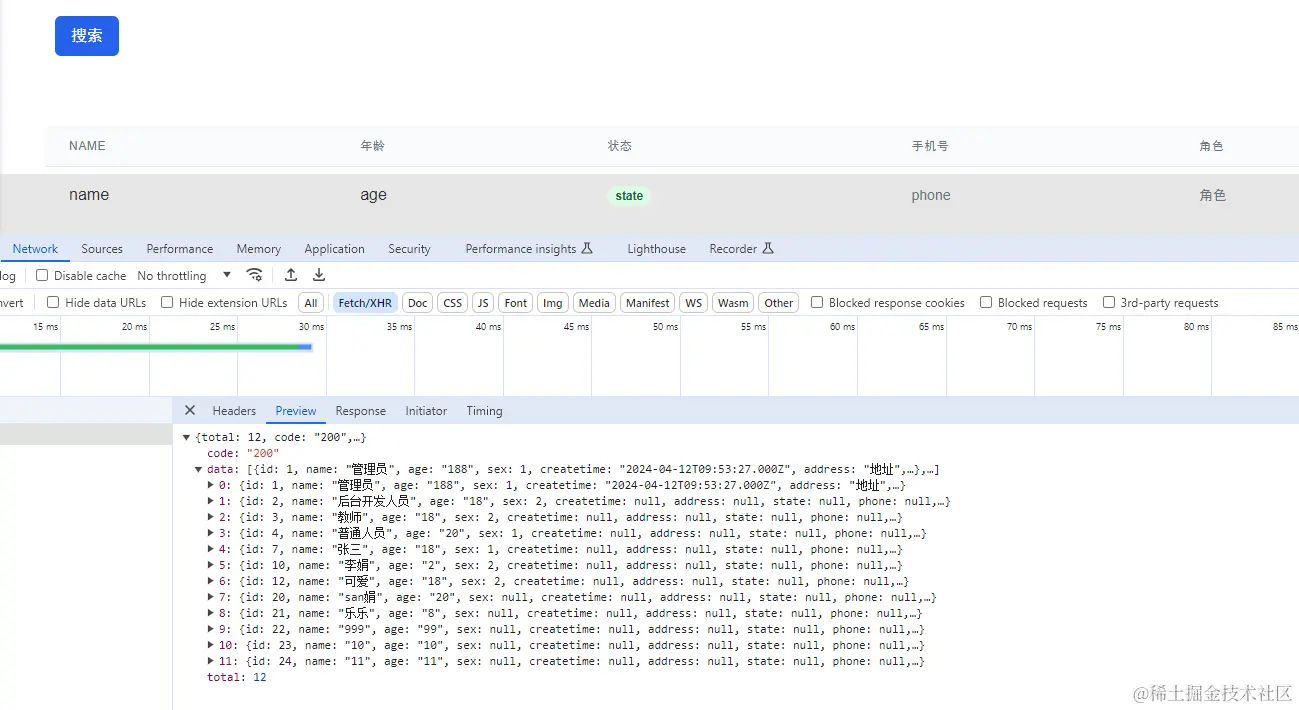The width and height of the screenshot is (1299, 710).
Task: Expand data item 9 named 999
Action: tap(211, 630)
